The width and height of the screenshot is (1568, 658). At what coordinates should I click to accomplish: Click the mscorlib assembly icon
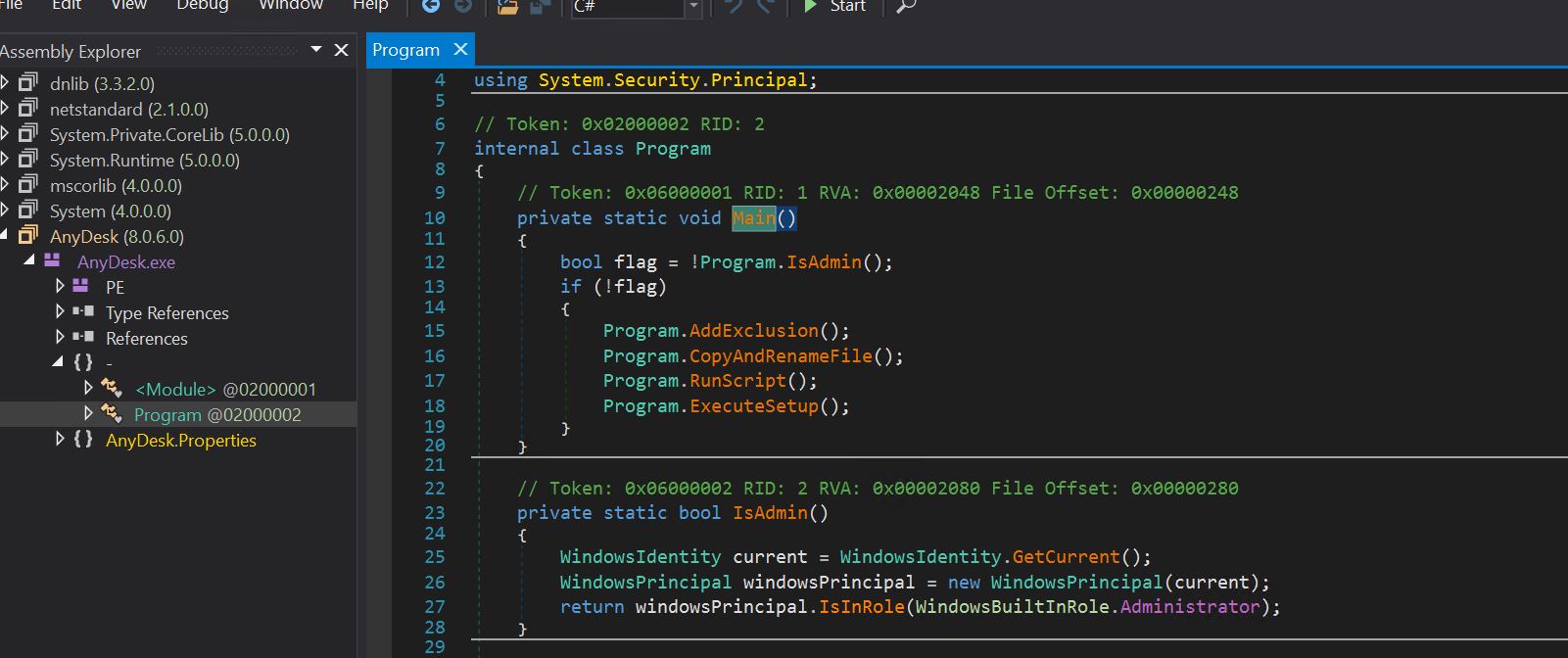[x=28, y=185]
